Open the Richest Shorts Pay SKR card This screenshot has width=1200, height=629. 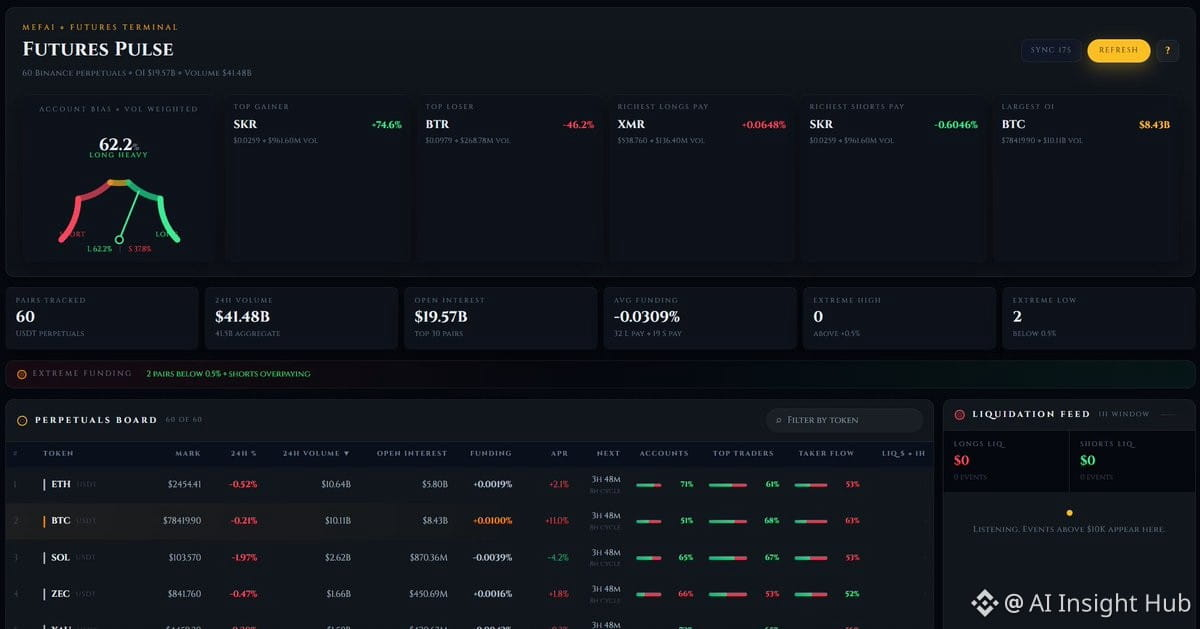click(x=893, y=178)
